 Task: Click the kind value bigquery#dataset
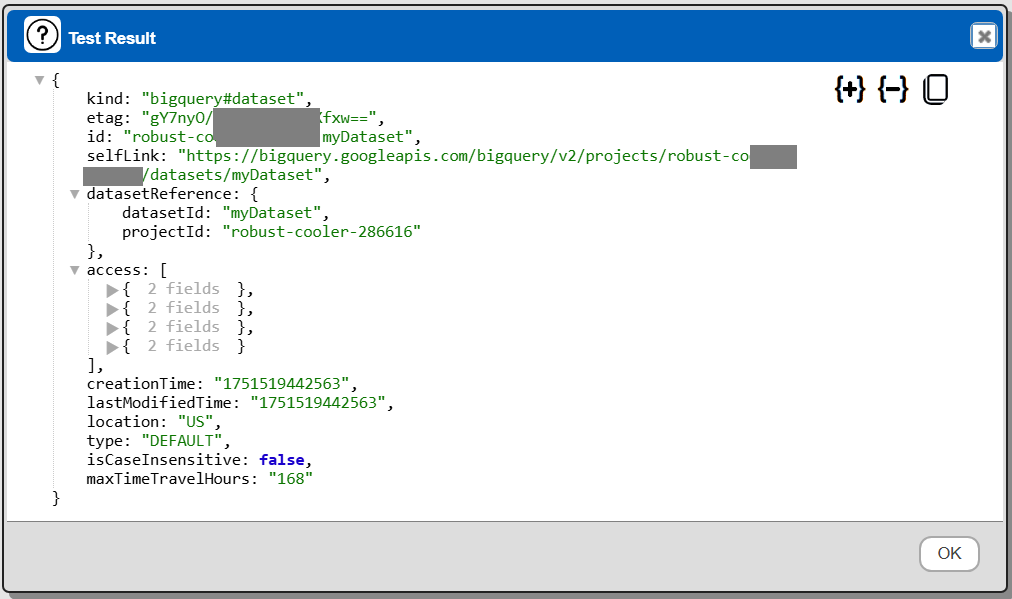pos(226,99)
